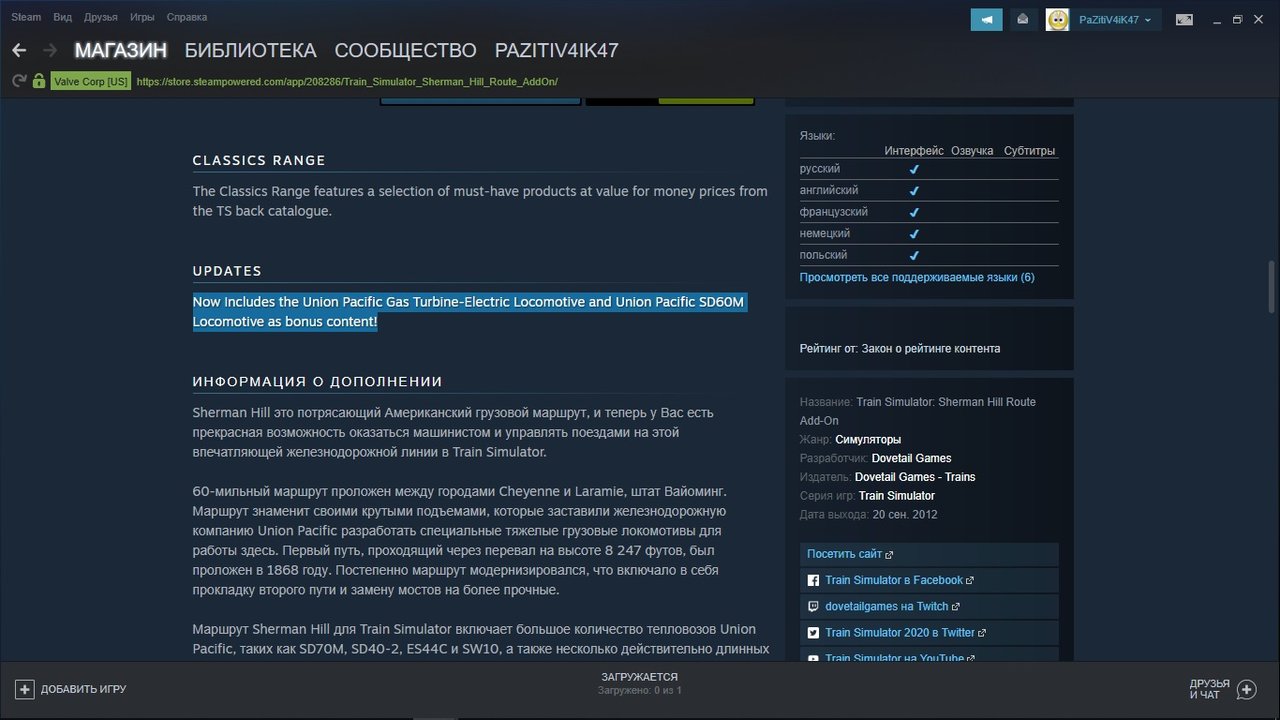Open the Dovetail Games developer link

tap(912, 458)
